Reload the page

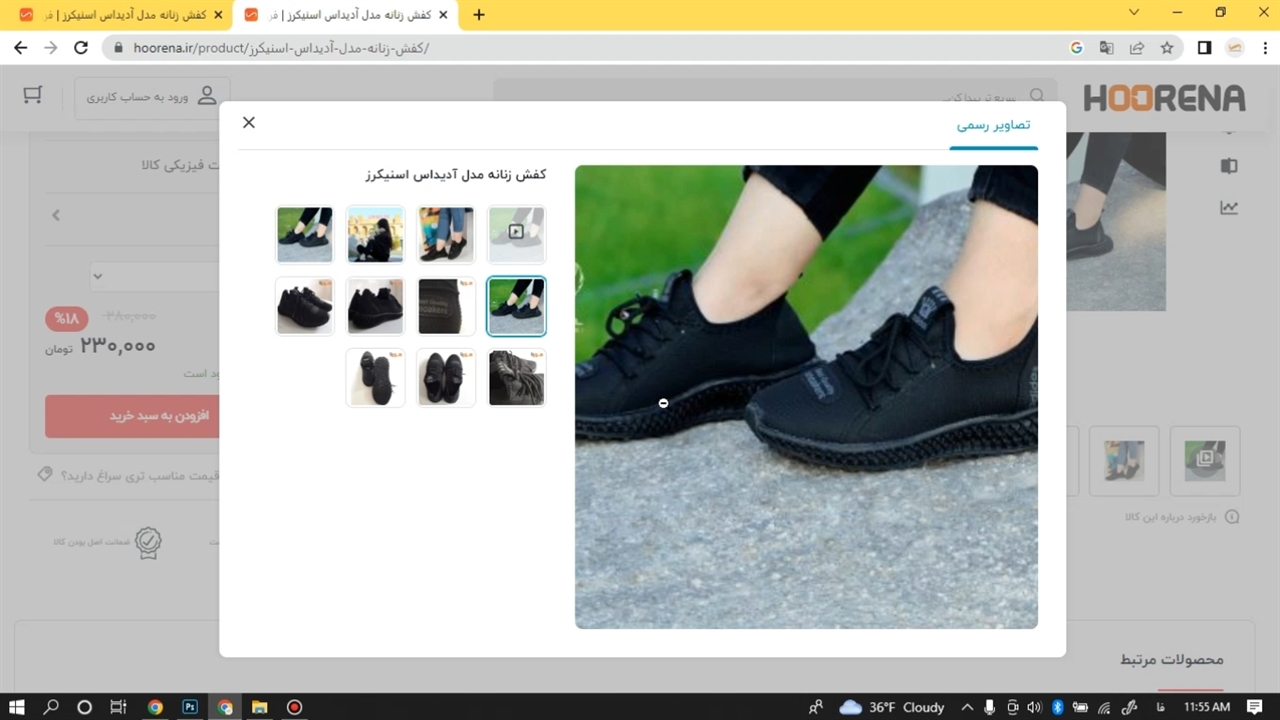pyautogui.click(x=81, y=47)
